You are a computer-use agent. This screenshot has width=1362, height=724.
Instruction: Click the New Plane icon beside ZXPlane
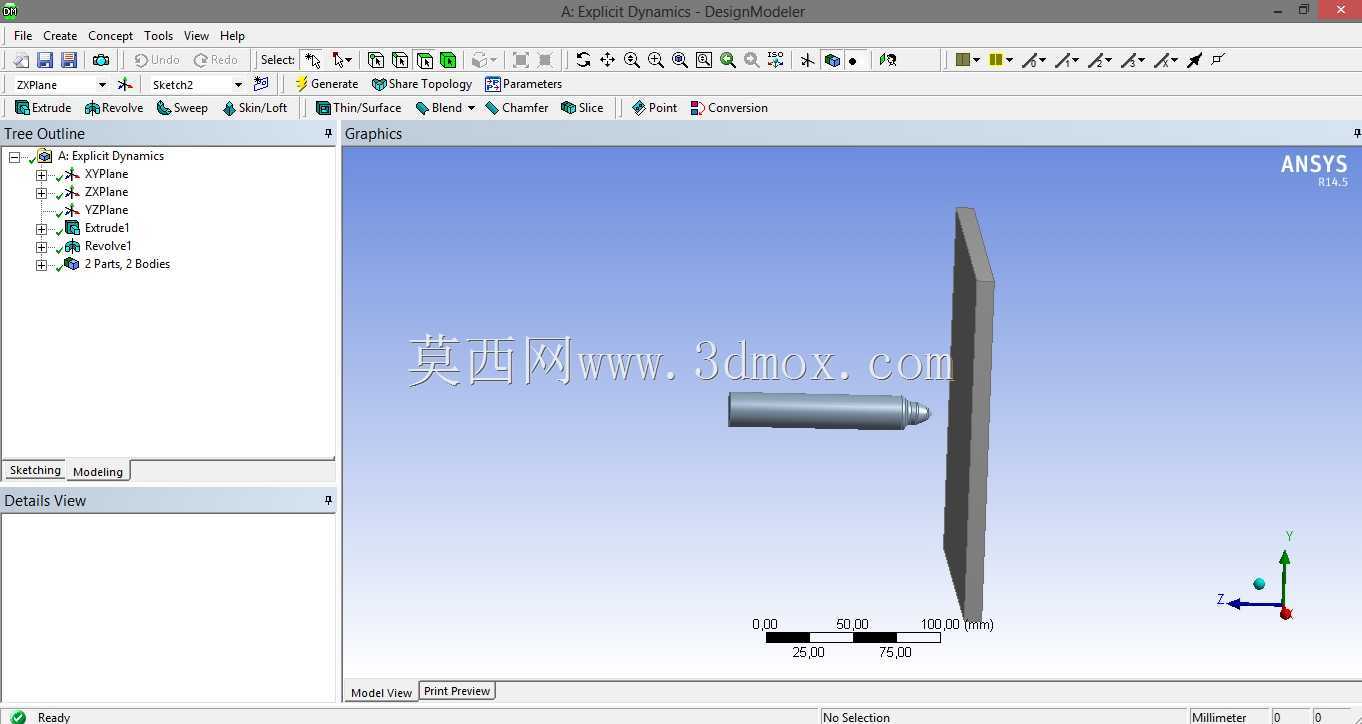pos(125,84)
